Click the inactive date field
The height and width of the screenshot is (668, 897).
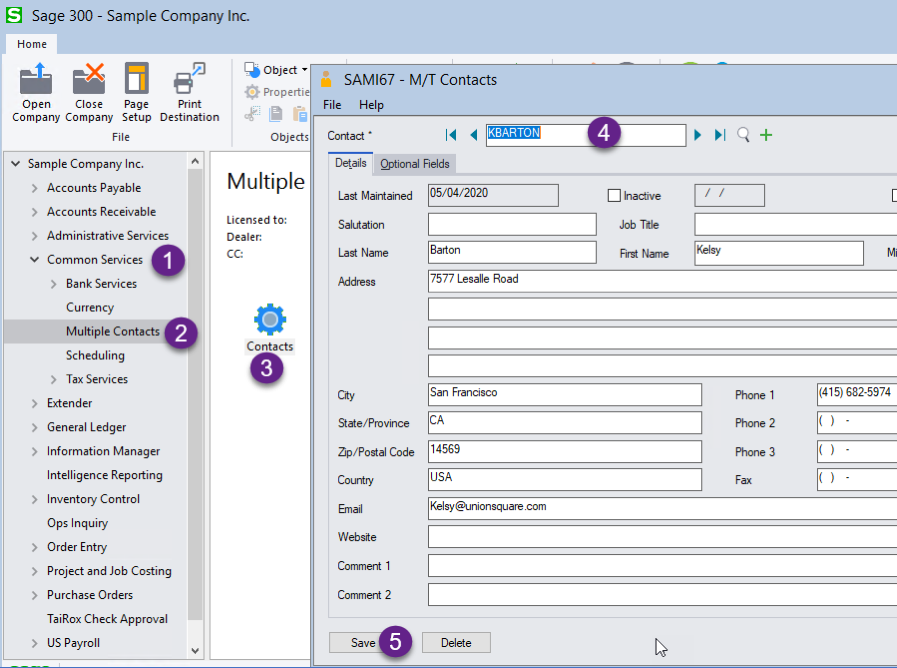[x=729, y=195]
